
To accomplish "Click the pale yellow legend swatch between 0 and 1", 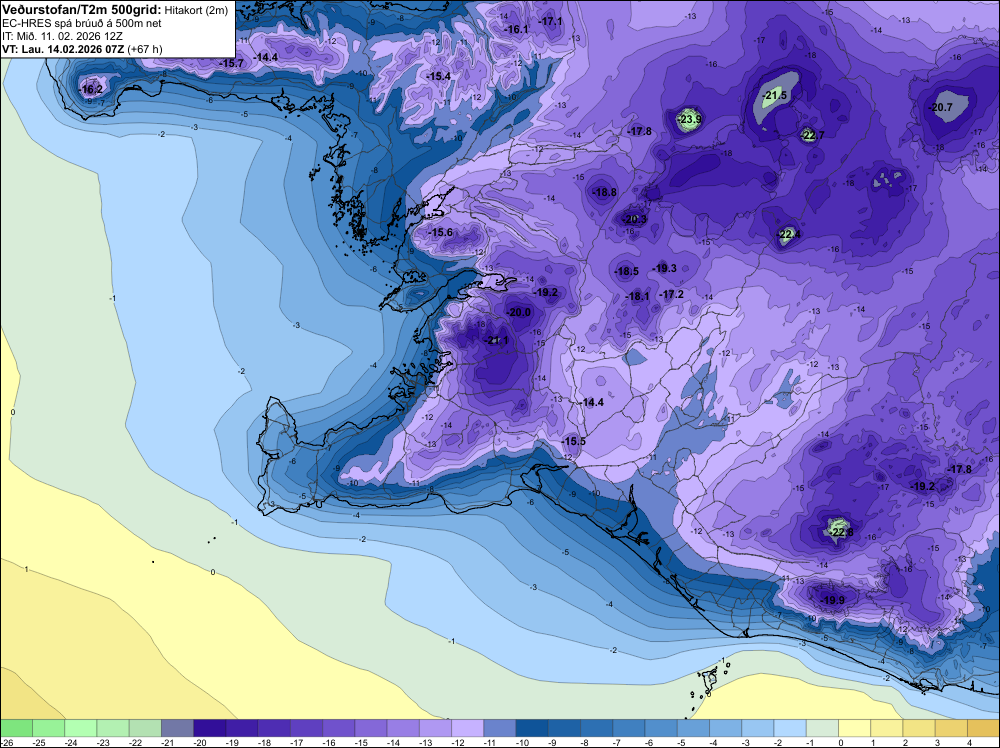I will [x=854, y=728].
